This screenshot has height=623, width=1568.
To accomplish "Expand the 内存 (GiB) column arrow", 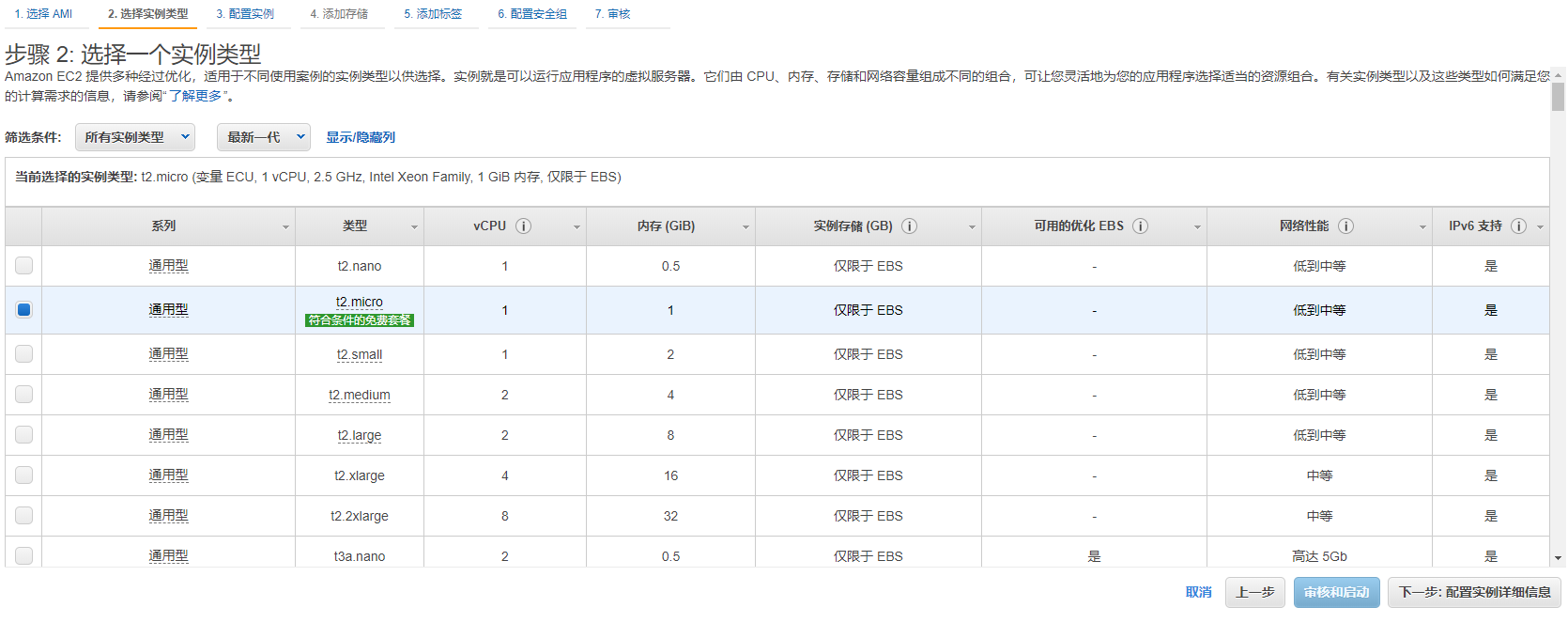I will (x=746, y=227).
